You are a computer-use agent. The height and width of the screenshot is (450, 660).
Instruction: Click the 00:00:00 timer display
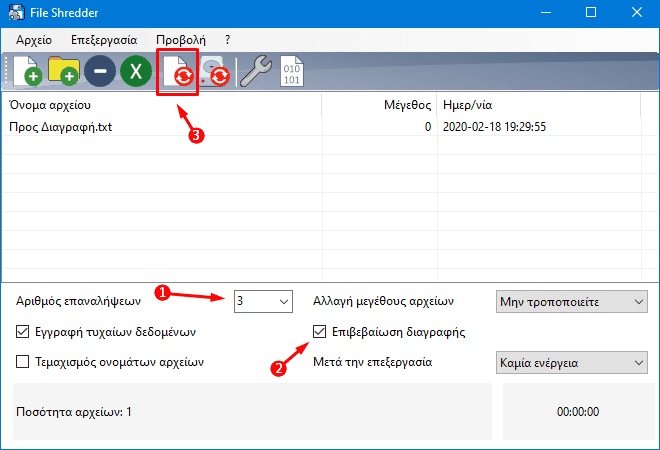[x=578, y=411]
